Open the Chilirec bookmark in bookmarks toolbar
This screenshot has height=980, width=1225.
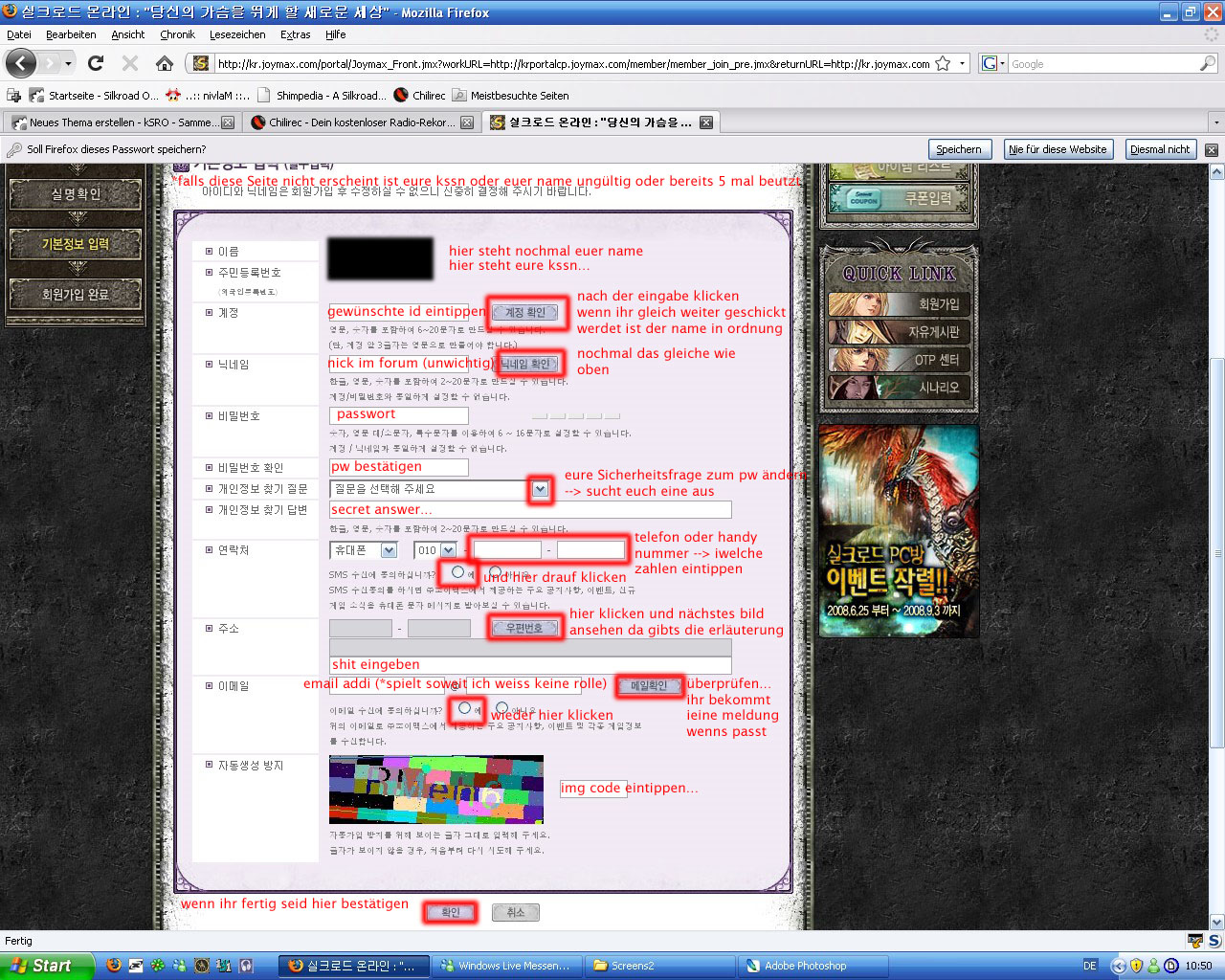click(x=419, y=96)
